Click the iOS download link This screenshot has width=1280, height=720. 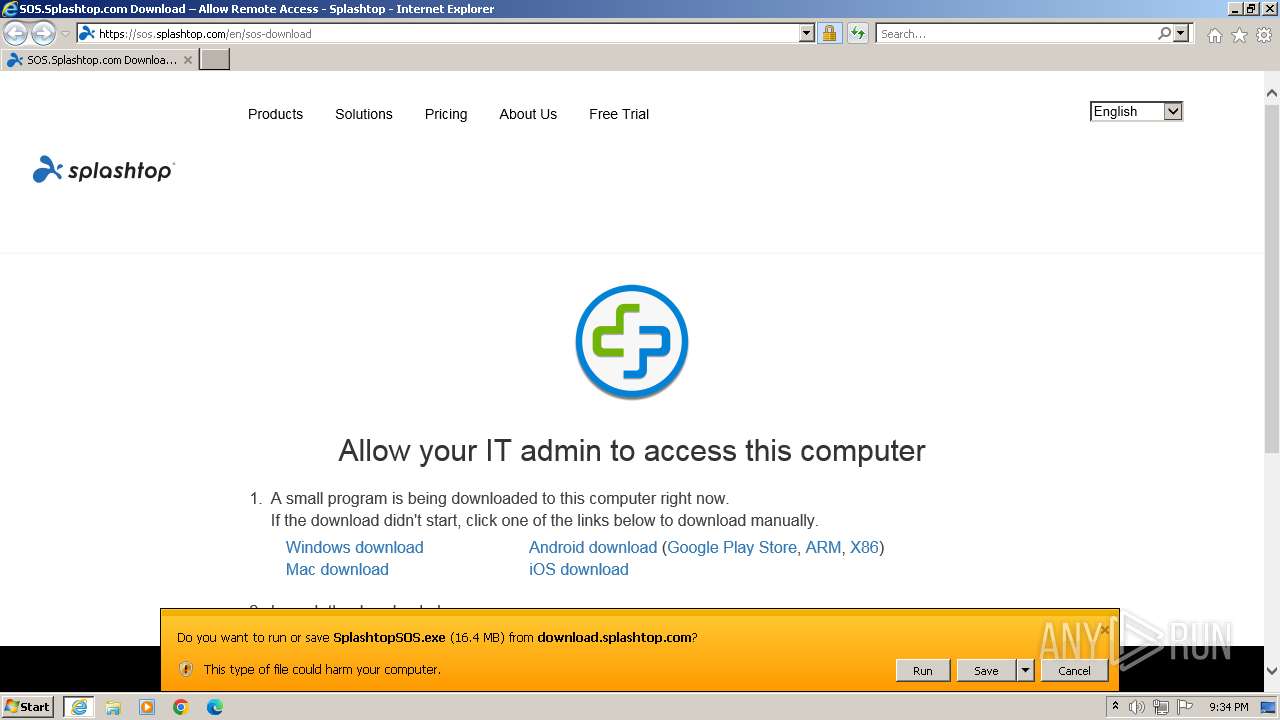pos(578,569)
